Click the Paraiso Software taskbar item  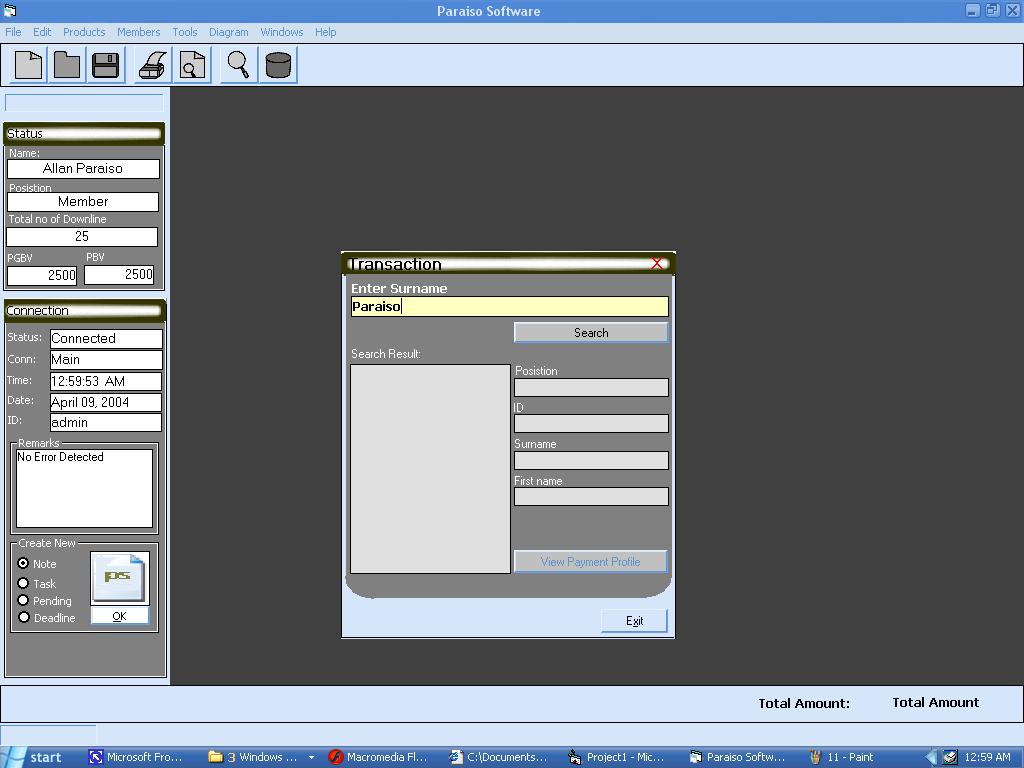(x=738, y=758)
